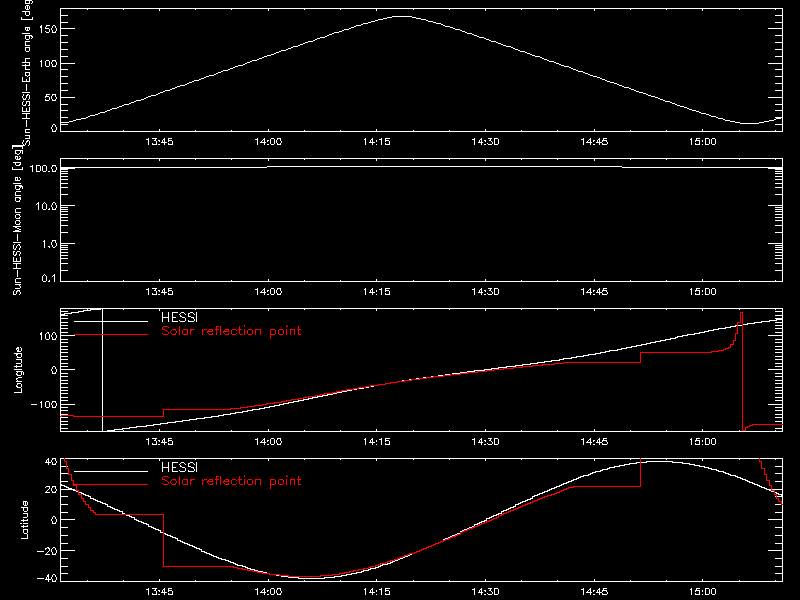800x600 pixels.
Task: Click white HESSI legend line in Latitude plot
Action: coord(111,471)
